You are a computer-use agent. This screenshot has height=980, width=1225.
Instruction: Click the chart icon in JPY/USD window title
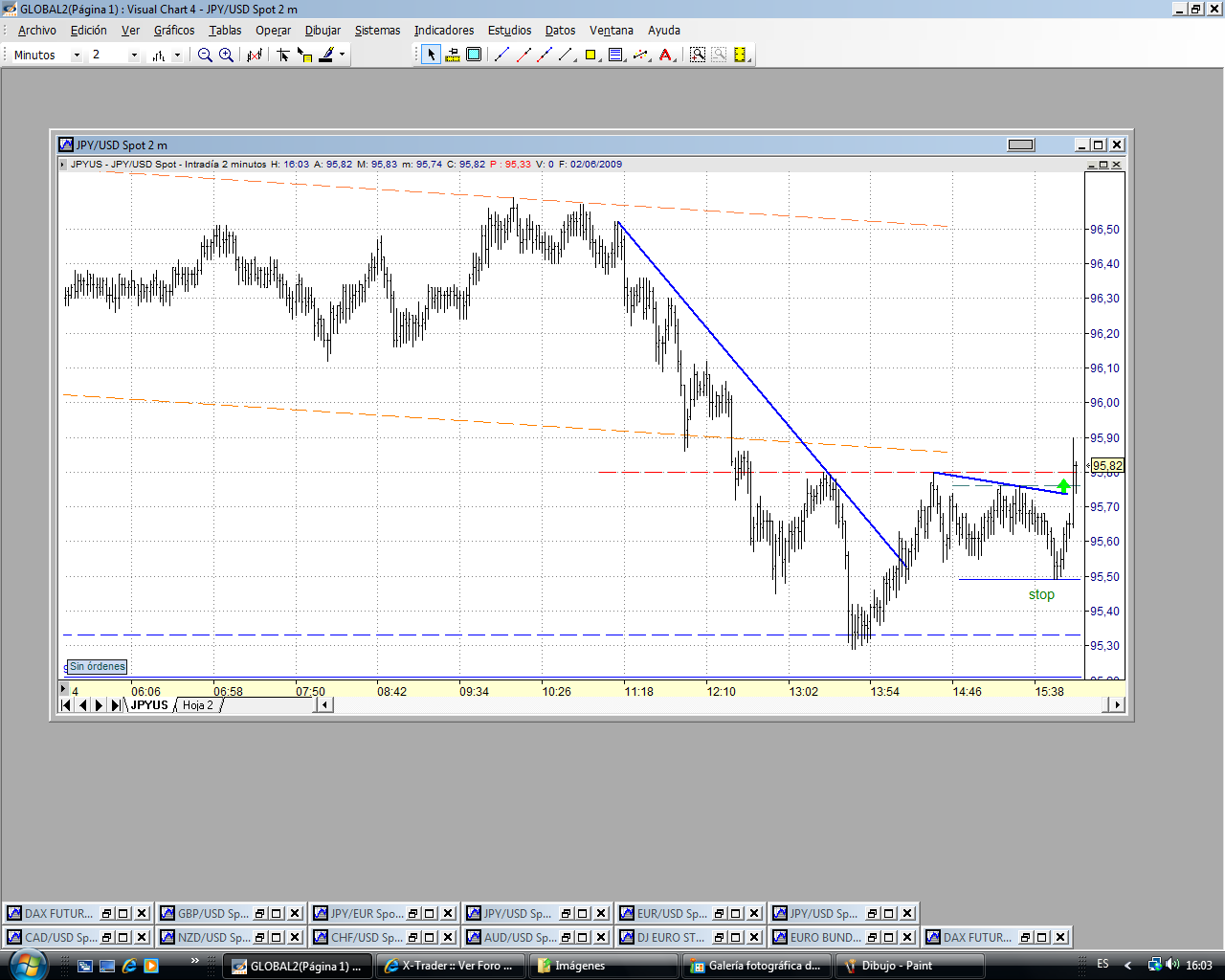pos(66,145)
